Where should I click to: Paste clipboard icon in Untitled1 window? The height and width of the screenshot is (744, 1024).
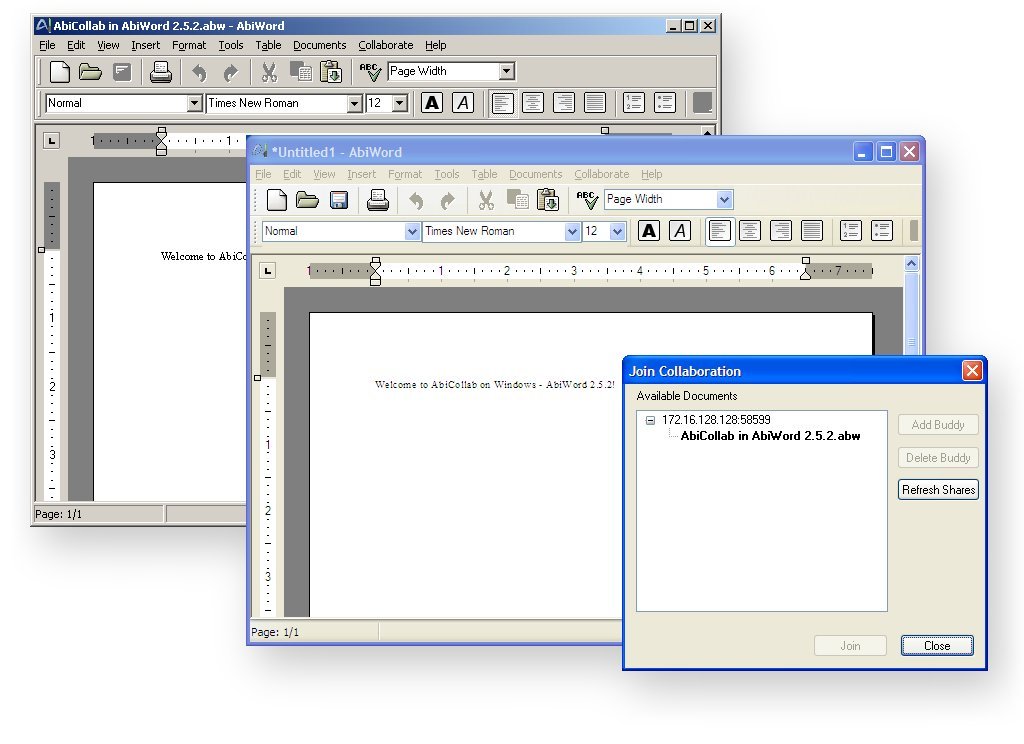point(548,200)
